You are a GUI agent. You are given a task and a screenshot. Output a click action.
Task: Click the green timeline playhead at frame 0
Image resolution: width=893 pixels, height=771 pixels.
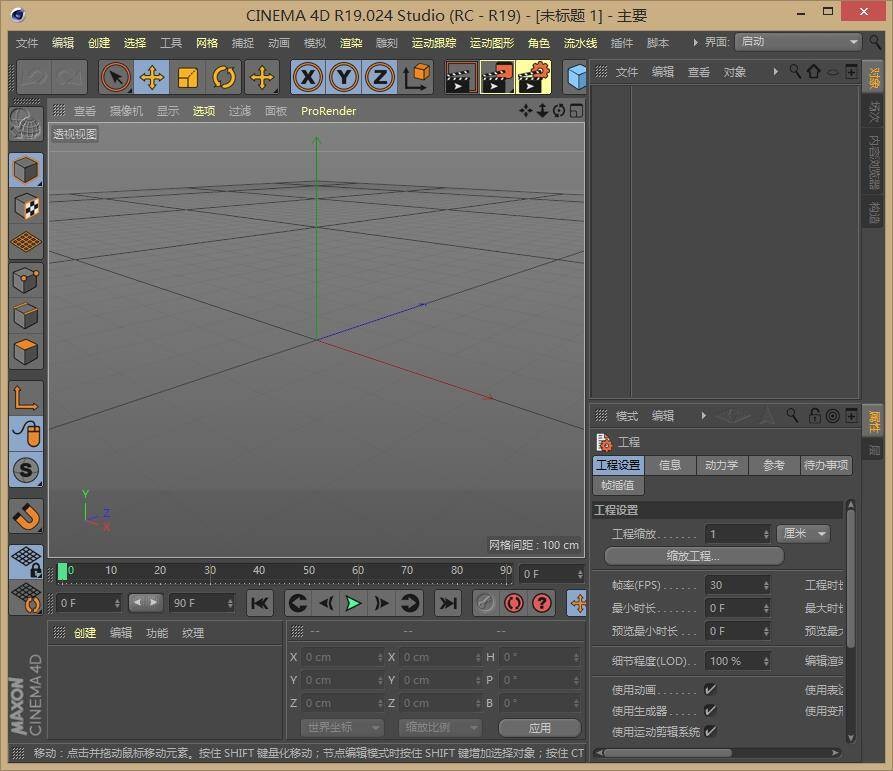pos(62,571)
